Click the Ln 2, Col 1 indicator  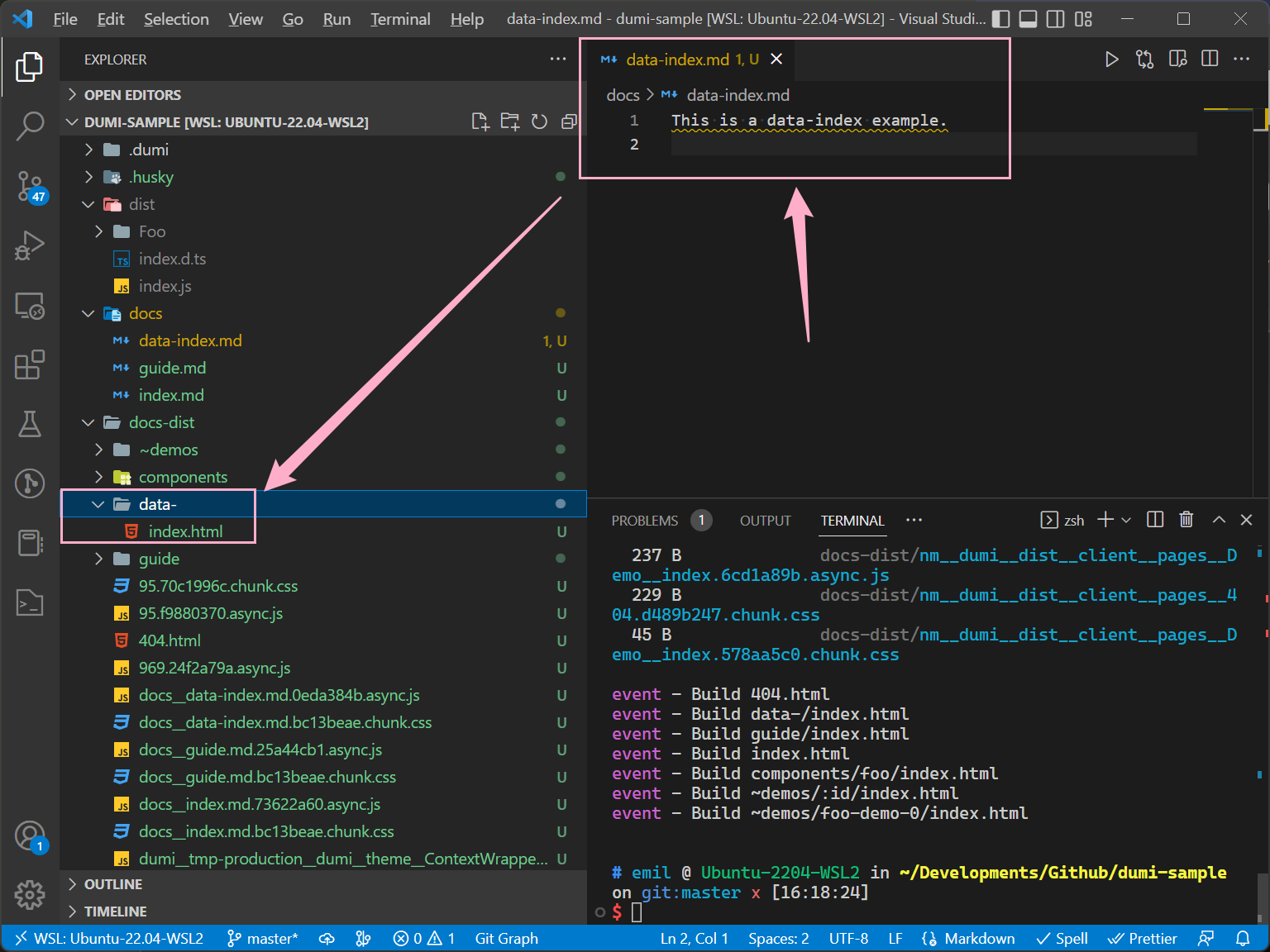tap(695, 938)
